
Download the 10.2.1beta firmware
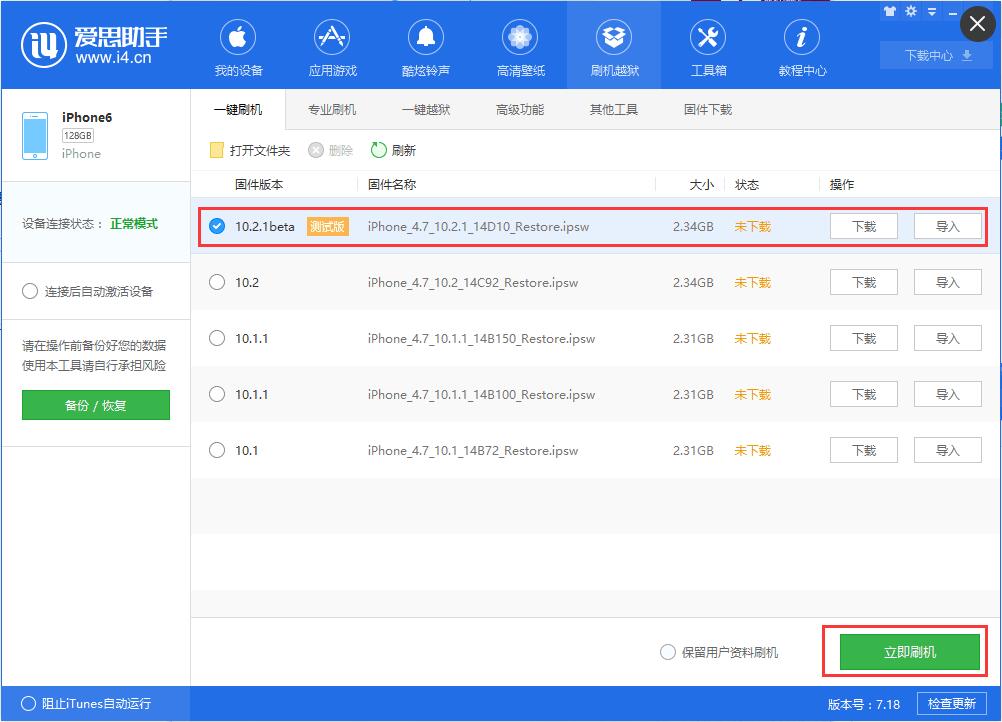(x=862, y=226)
